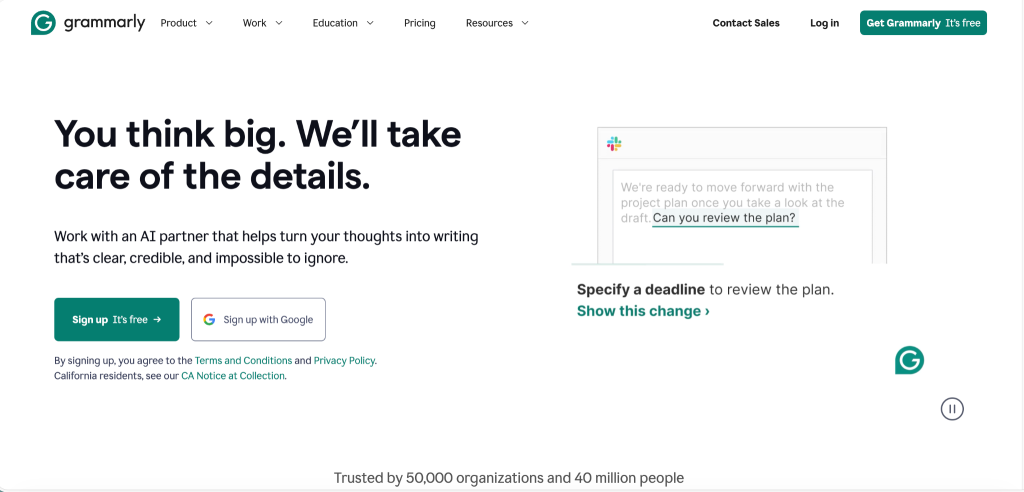Choose Sign up with Google
The image size is (1024, 492).
258,320
